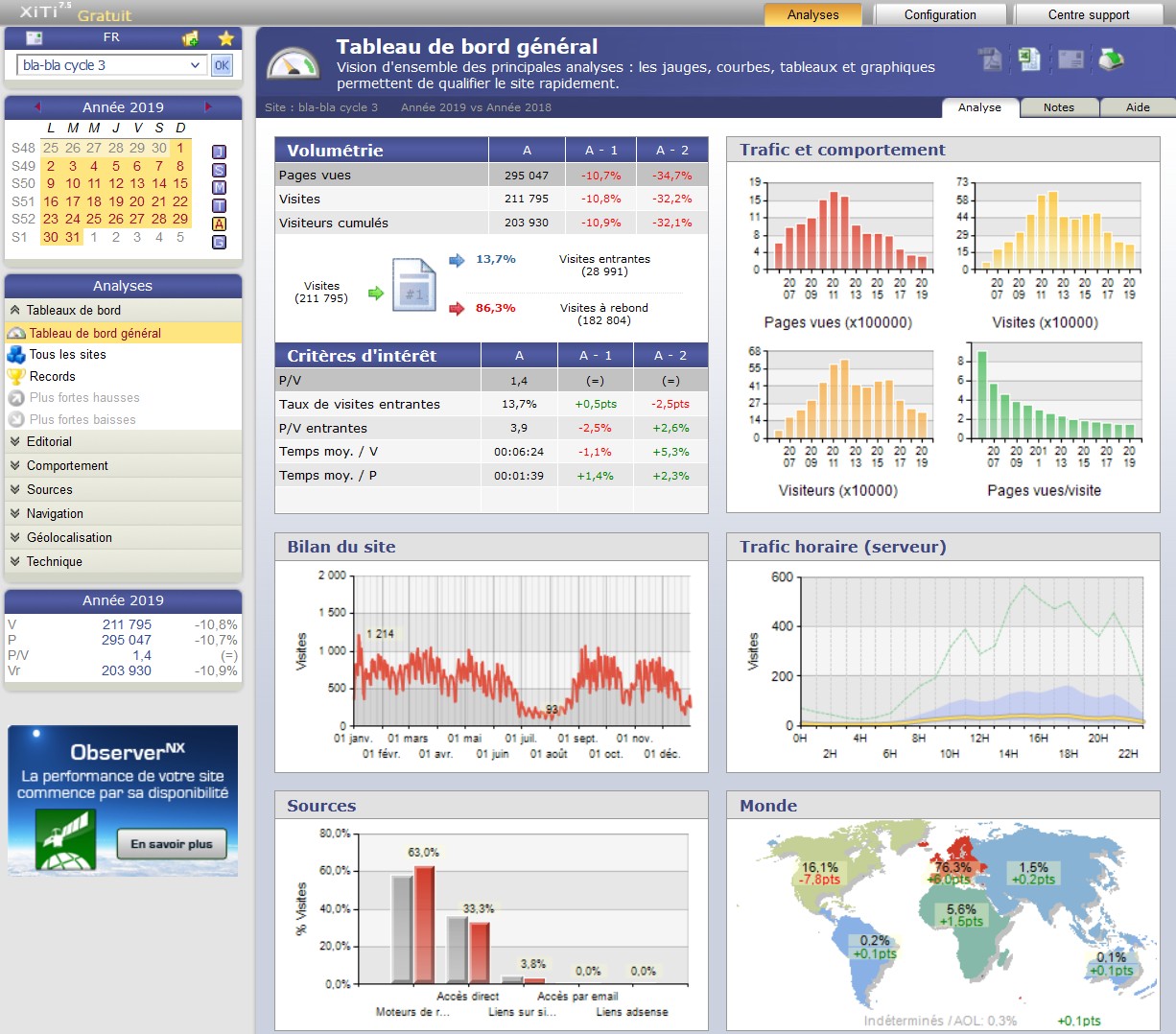This screenshot has height=1034, width=1176.
Task: Go to previous year with left arrow
Action: point(37,106)
